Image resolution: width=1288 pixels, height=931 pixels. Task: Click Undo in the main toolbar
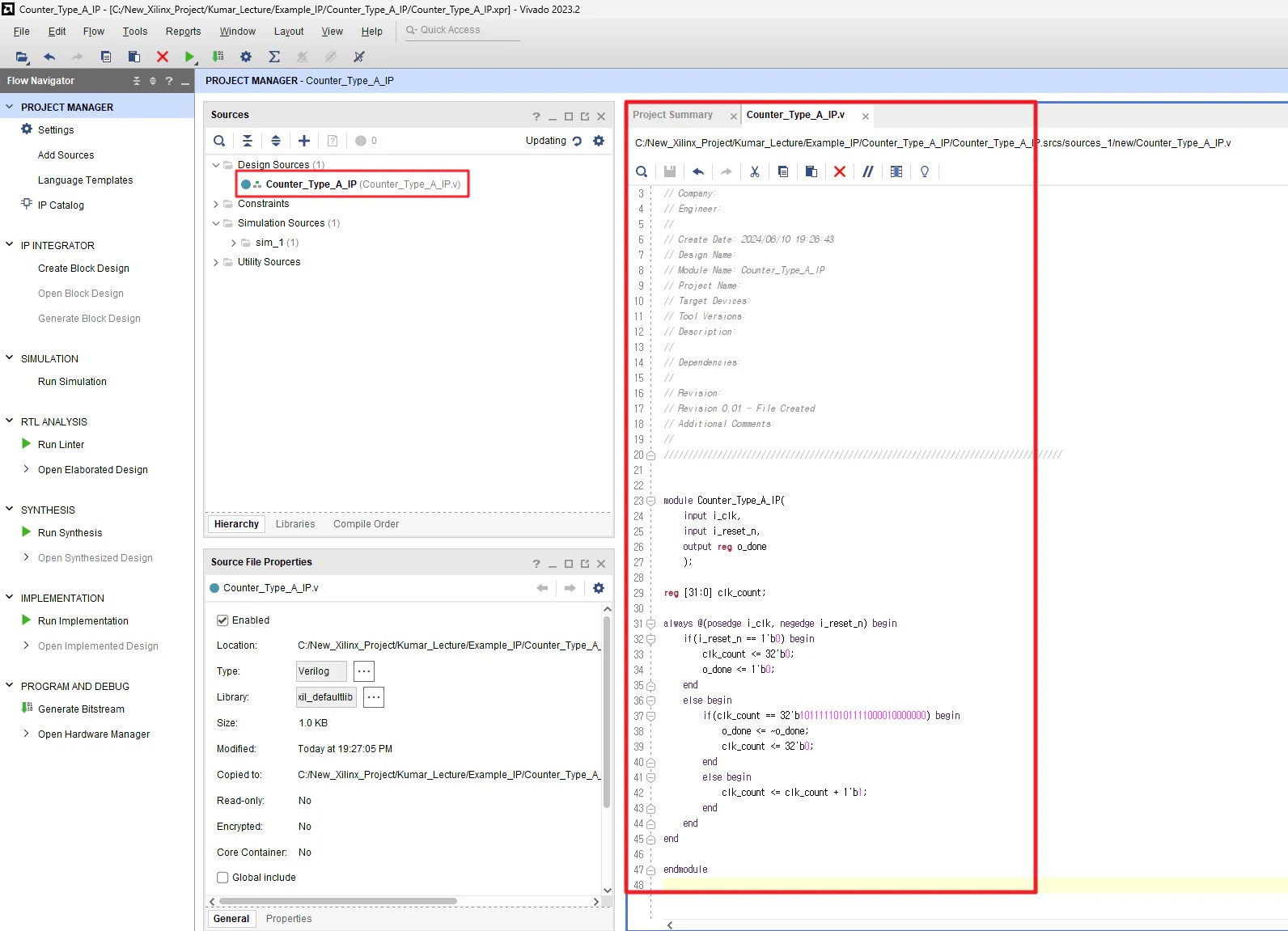click(x=49, y=57)
